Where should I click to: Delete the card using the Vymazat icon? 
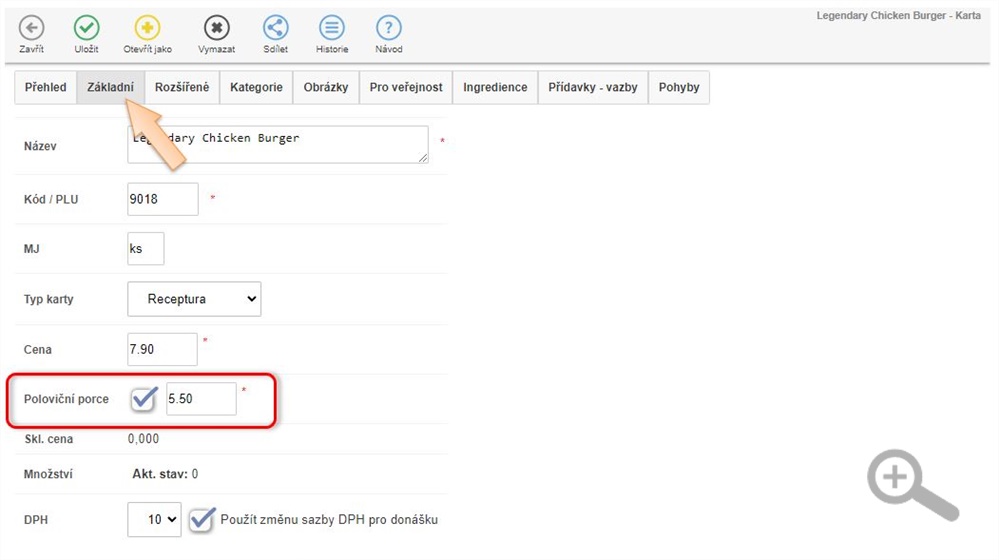216,29
